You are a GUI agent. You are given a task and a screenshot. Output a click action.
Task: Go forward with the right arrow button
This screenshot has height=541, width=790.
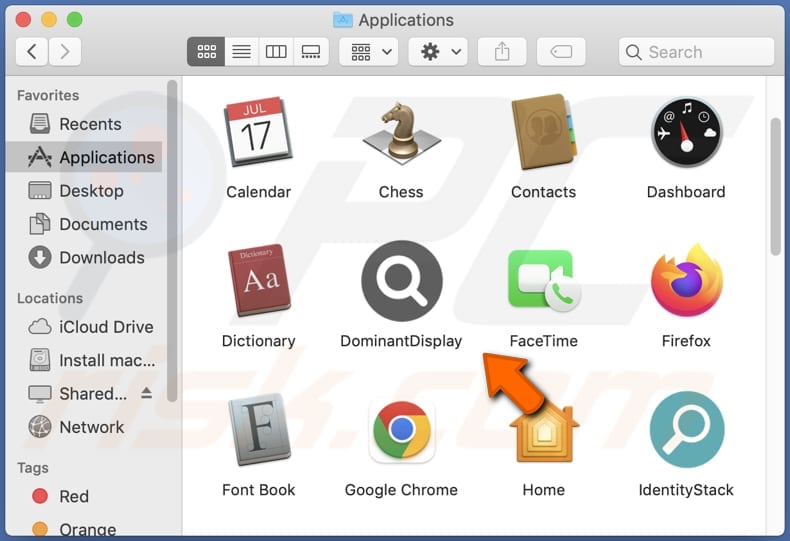[64, 51]
